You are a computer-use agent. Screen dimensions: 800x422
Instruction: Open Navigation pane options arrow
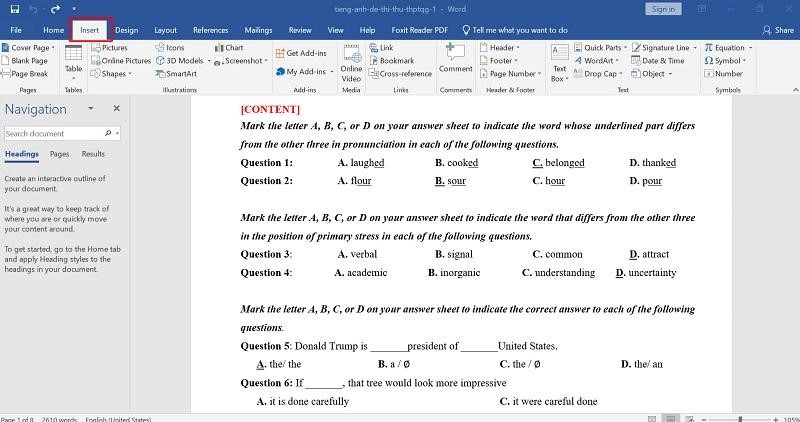pos(91,108)
